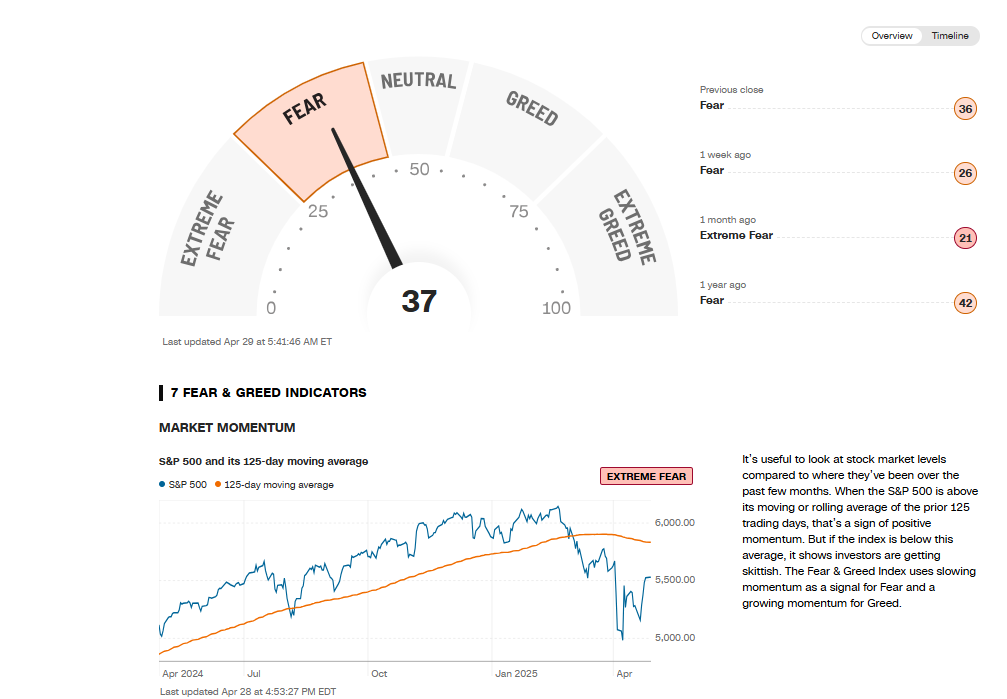Switch to the Timeline view
The image size is (1007, 699).
tap(949, 36)
